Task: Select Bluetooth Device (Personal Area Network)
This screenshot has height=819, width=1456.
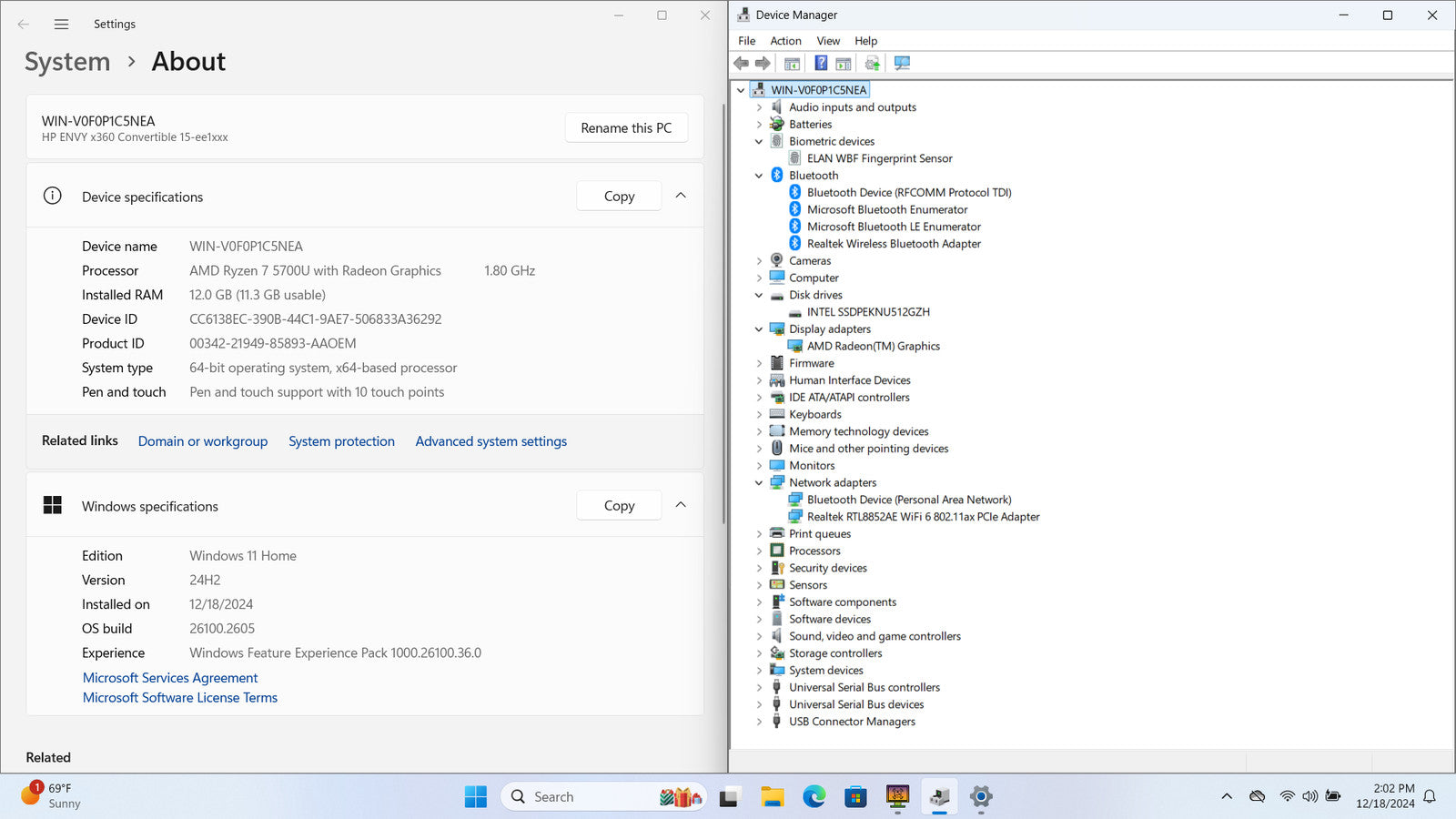Action: point(909,500)
